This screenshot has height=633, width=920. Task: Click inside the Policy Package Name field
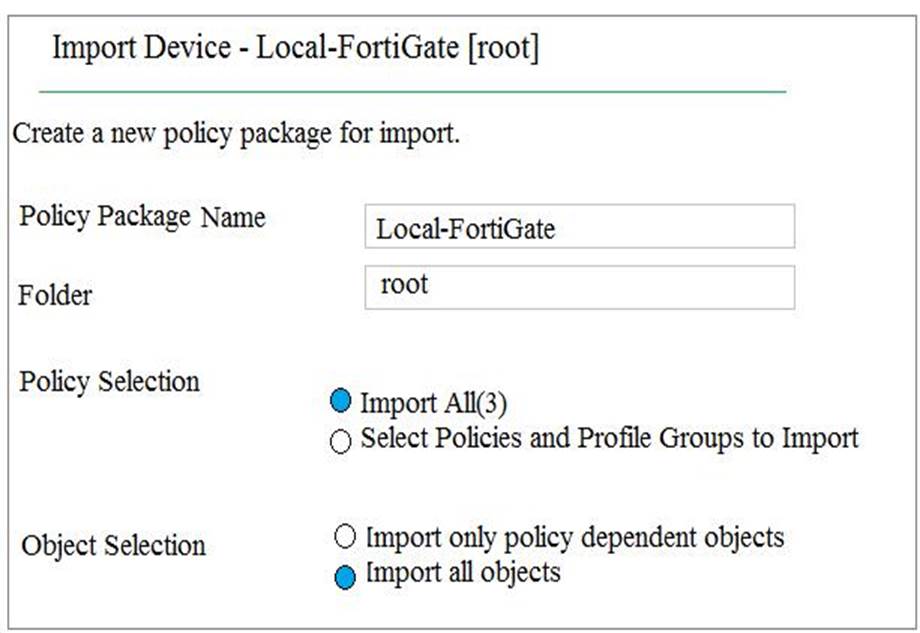click(x=579, y=227)
